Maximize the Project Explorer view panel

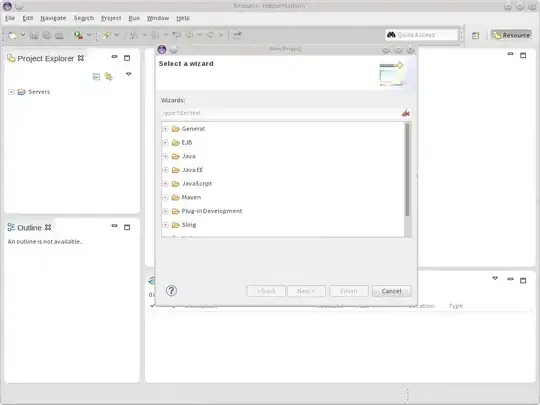127,58
